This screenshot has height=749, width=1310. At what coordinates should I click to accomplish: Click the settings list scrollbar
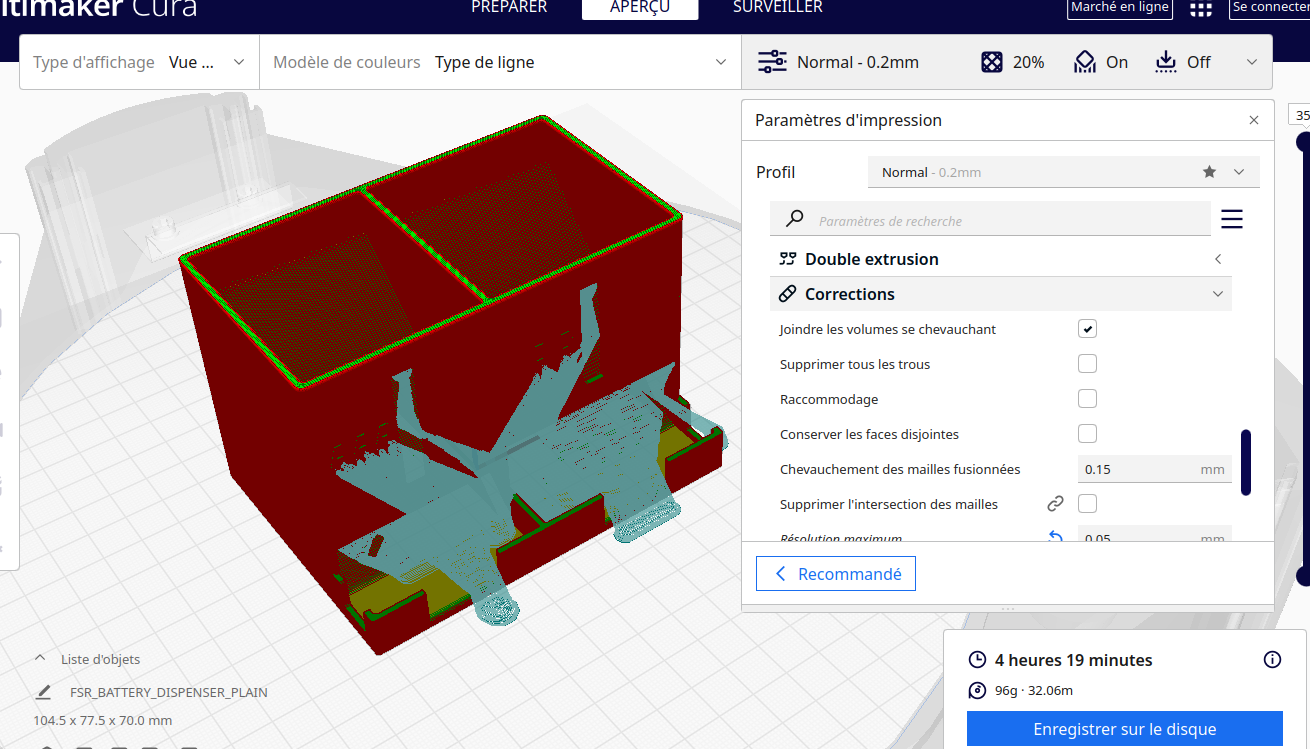click(1246, 462)
